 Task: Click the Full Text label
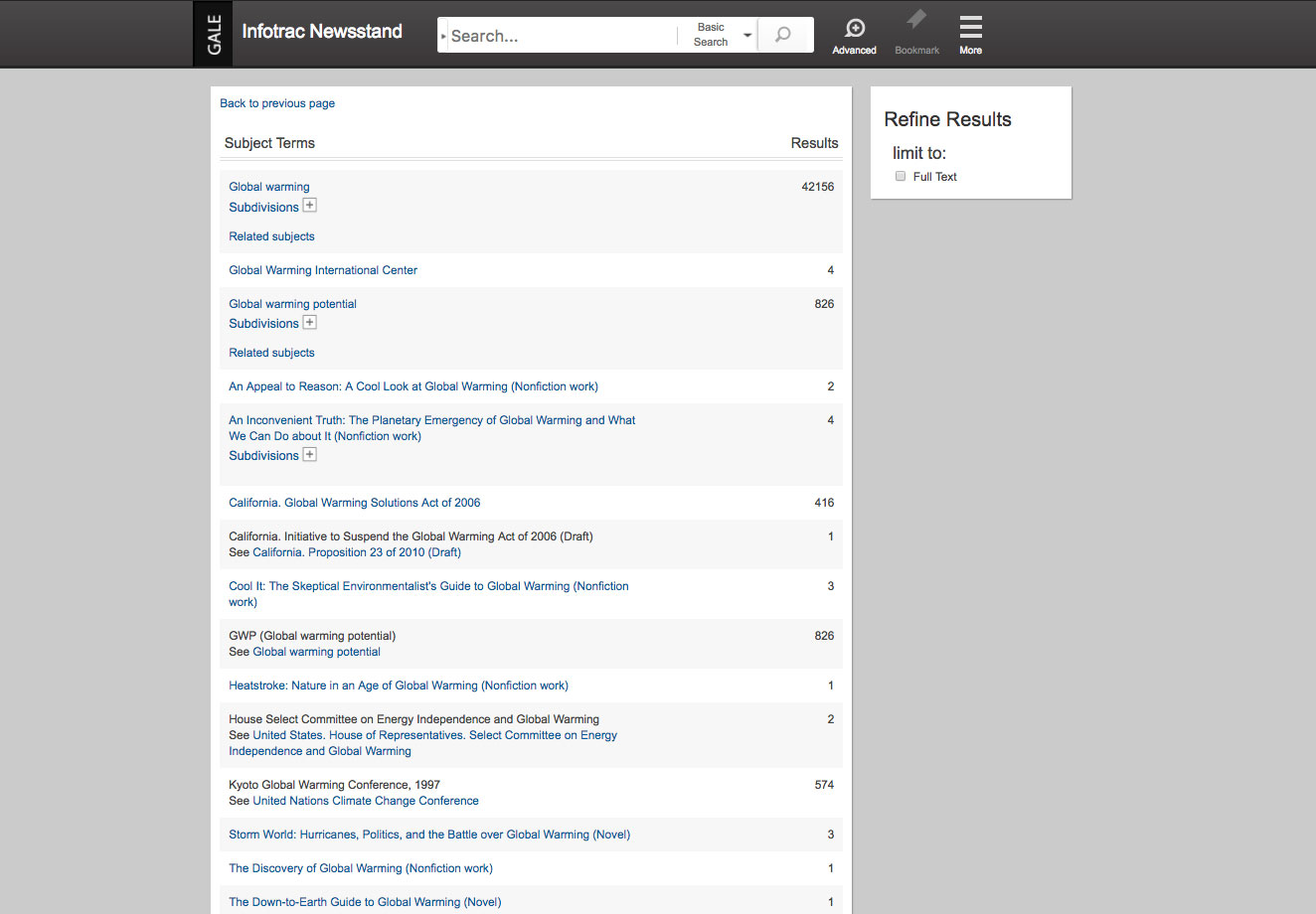tap(934, 177)
